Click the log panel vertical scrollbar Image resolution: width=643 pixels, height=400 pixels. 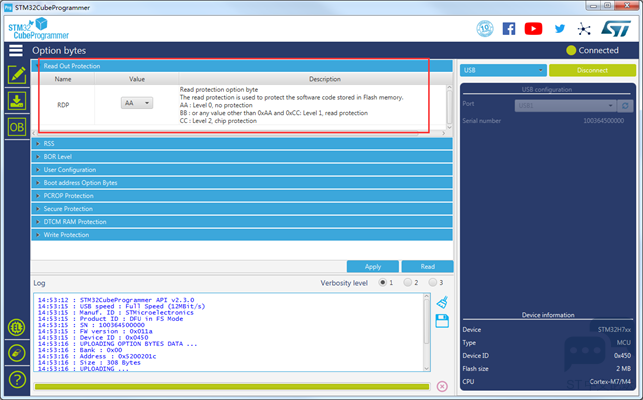click(x=426, y=332)
